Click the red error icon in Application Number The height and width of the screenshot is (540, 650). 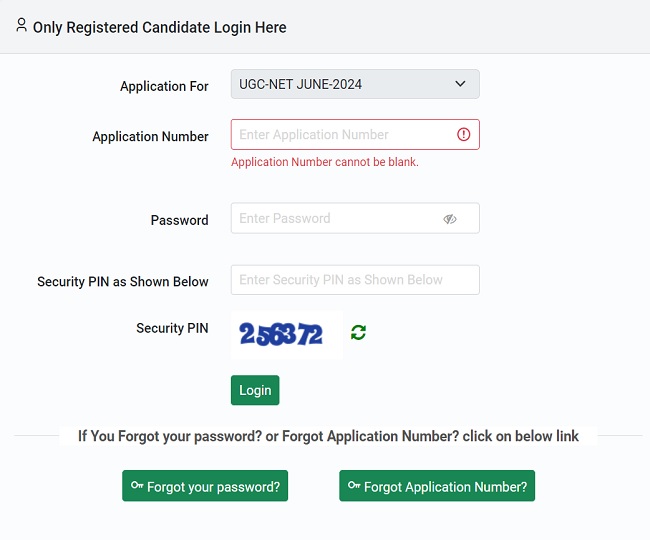pyautogui.click(x=463, y=134)
